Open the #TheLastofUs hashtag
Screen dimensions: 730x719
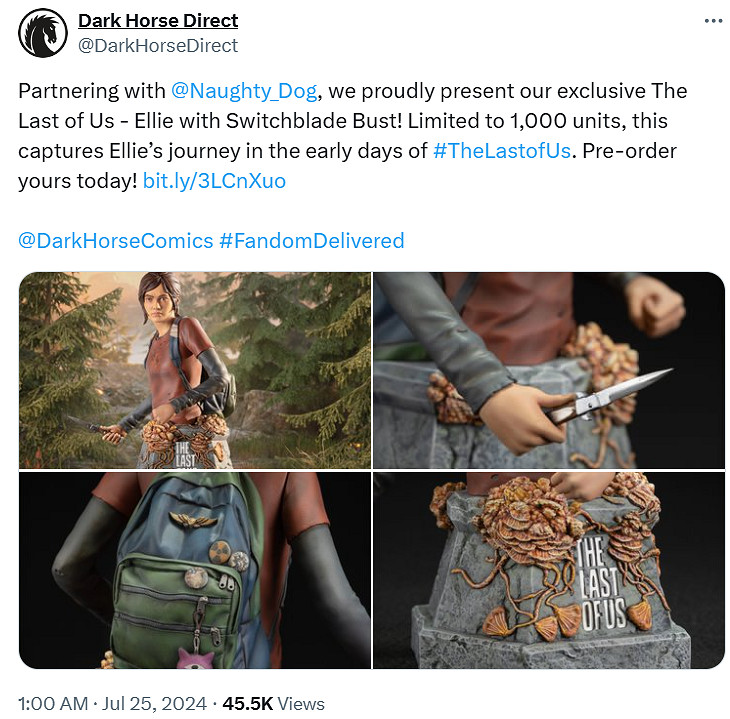(x=501, y=151)
